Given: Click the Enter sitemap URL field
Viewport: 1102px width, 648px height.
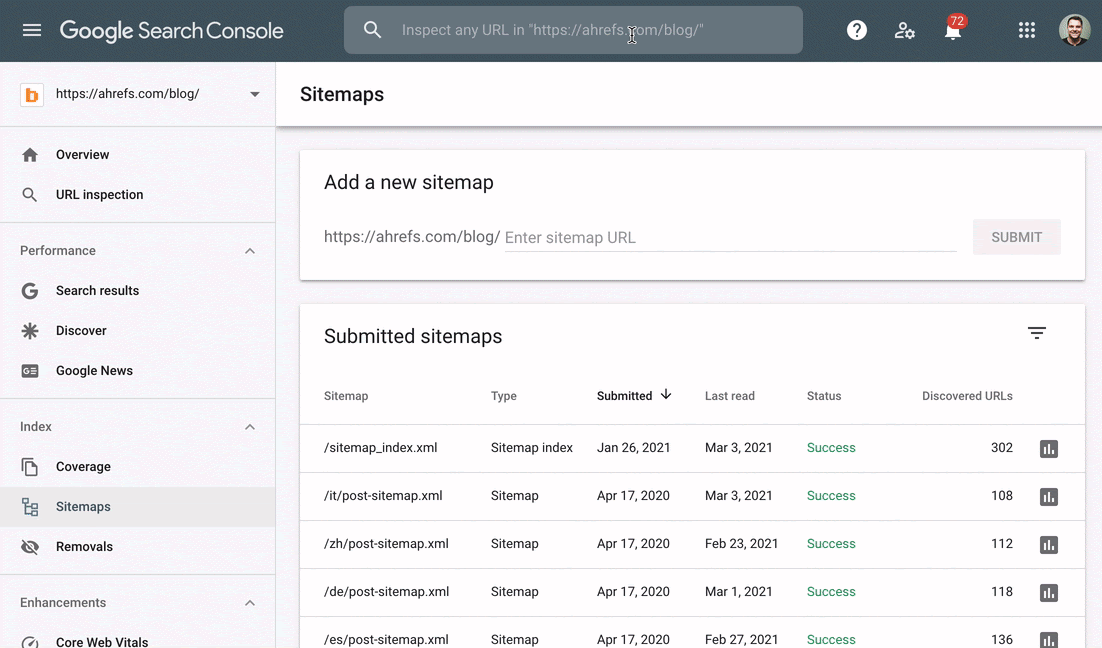Looking at the screenshot, I should click(730, 238).
